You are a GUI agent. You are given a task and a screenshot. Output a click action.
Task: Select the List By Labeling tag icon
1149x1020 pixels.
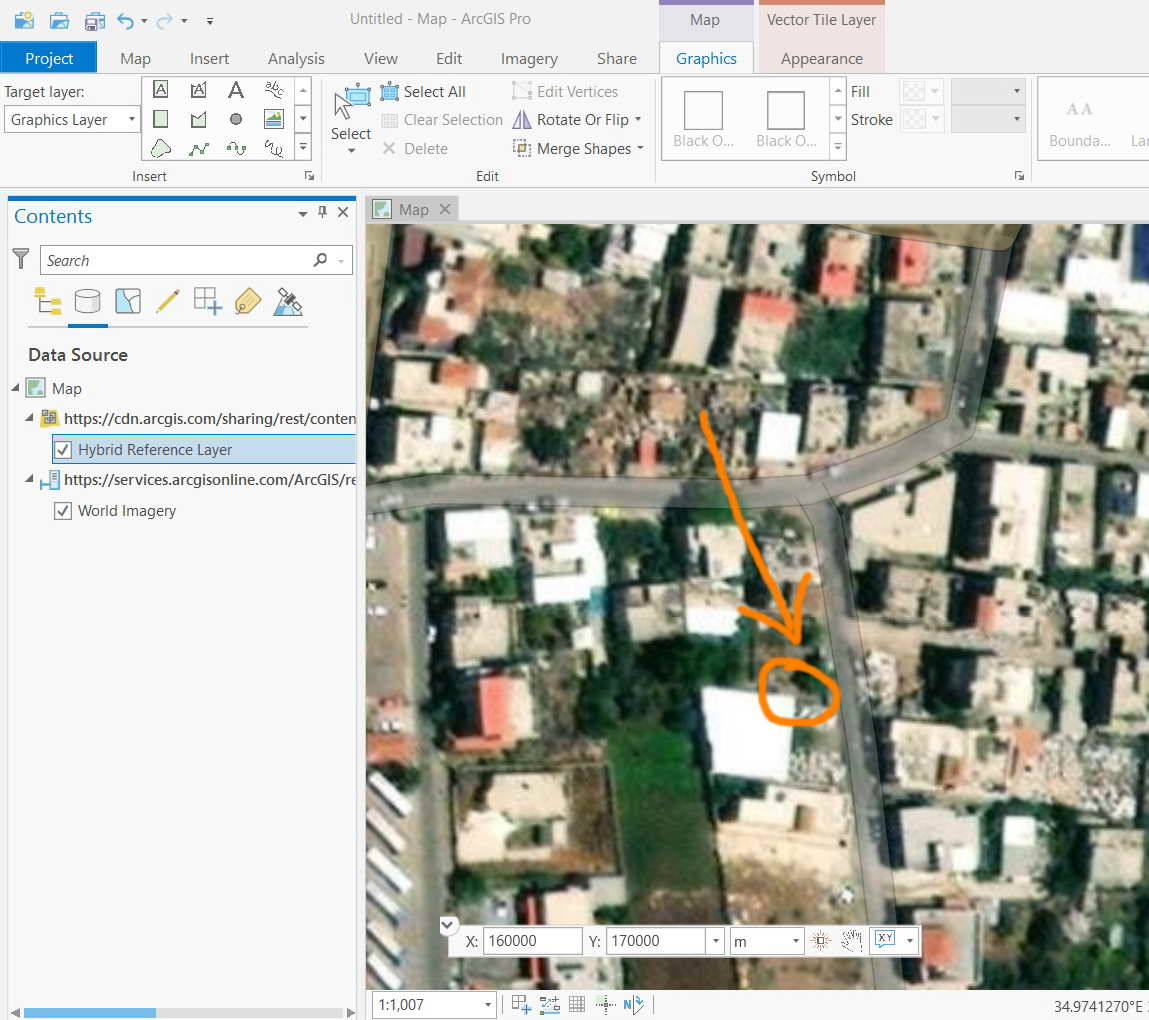(247, 301)
